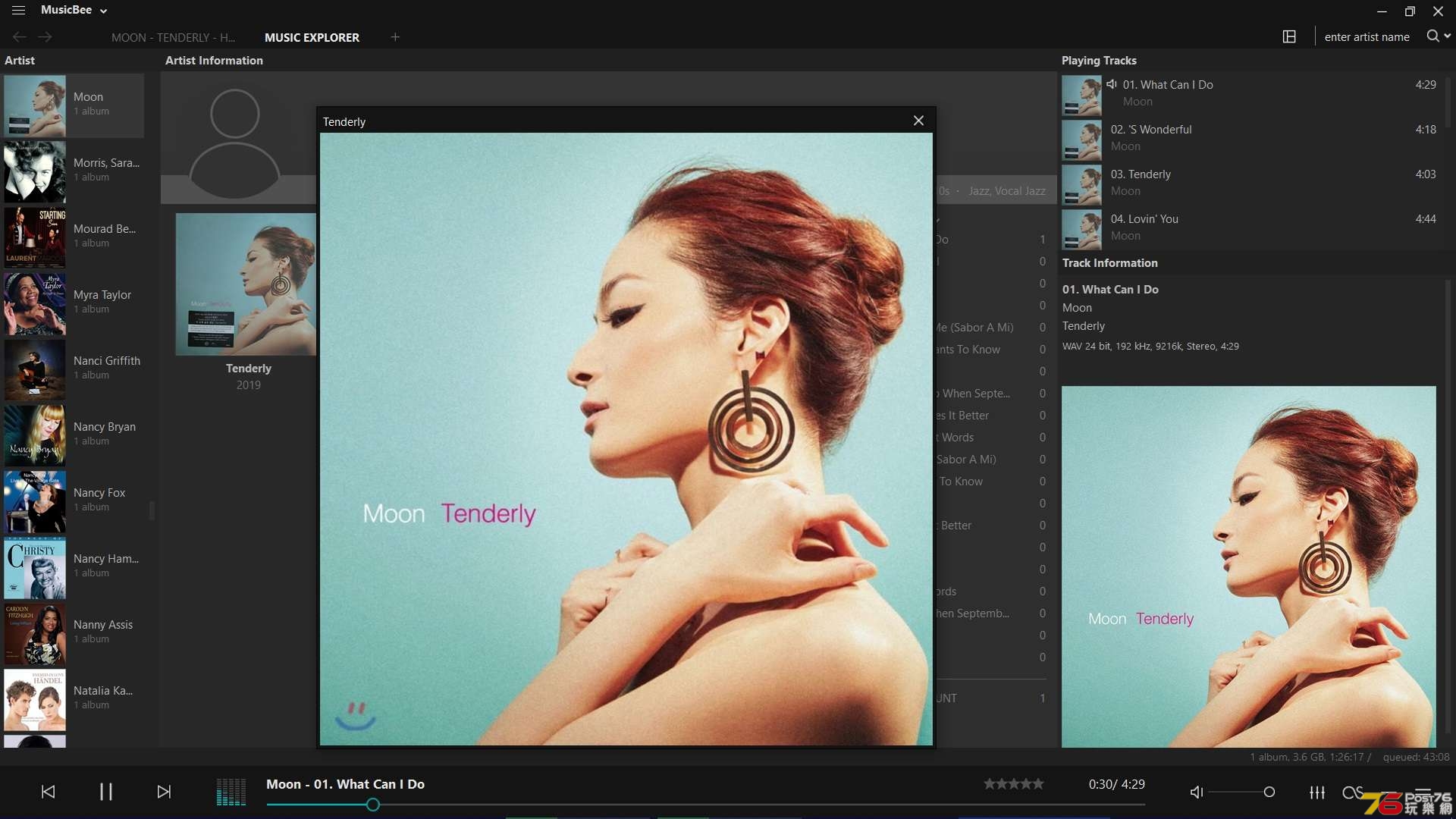Focus the enter artist name search field
Image resolution: width=1456 pixels, height=819 pixels.
click(1367, 36)
